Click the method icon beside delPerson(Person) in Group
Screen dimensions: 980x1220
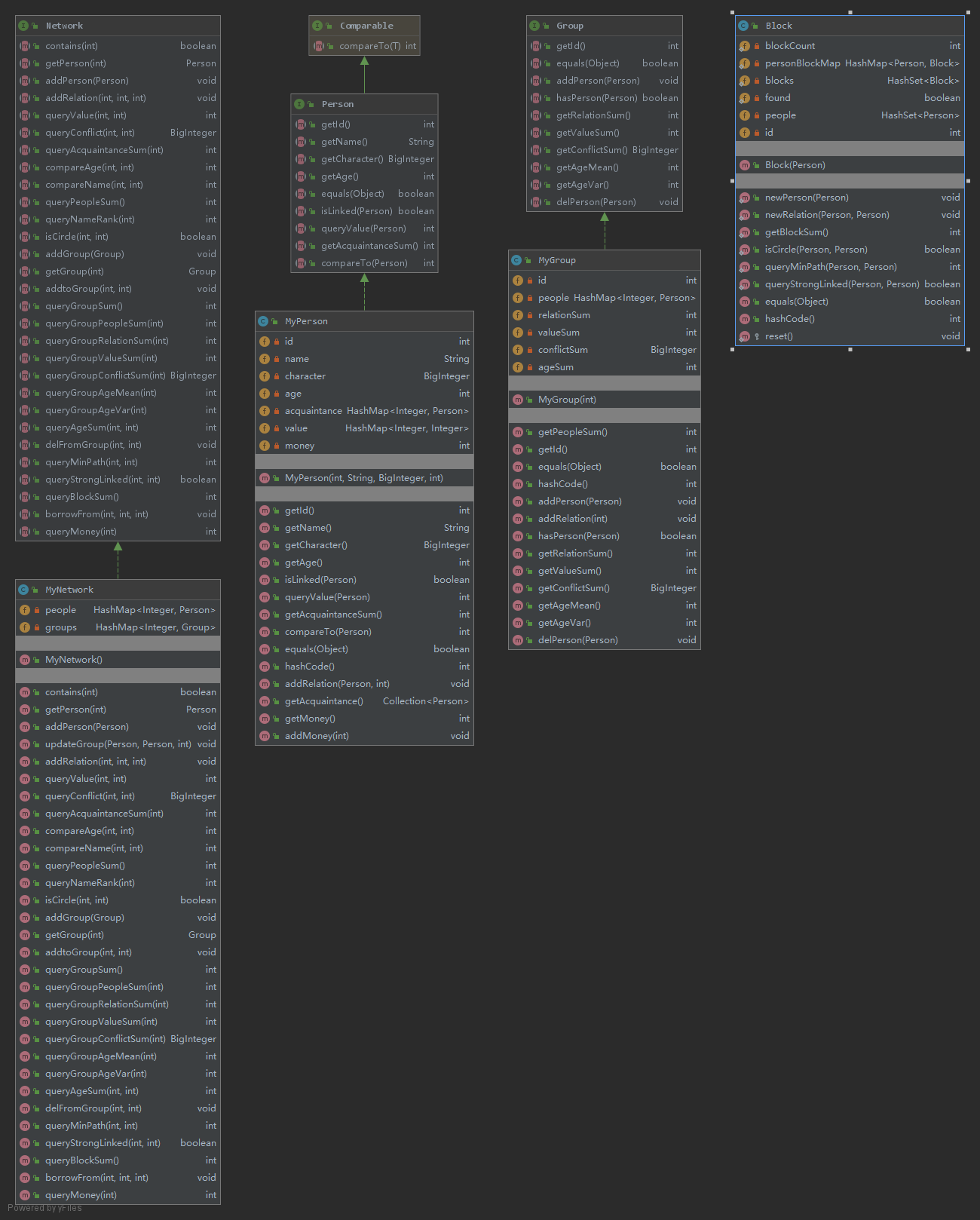[x=536, y=202]
